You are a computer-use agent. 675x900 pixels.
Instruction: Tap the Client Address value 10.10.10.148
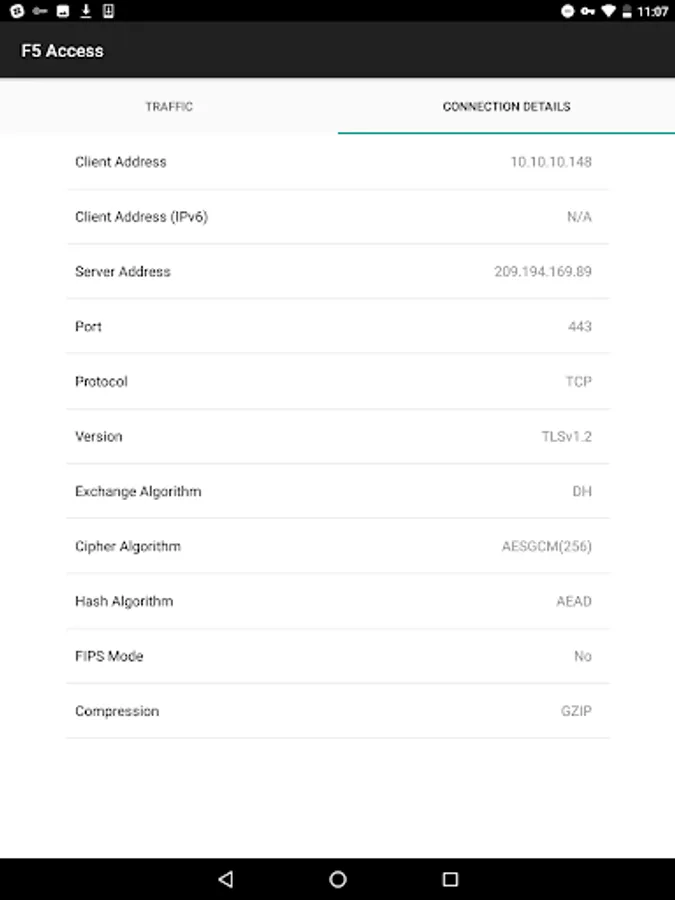point(550,162)
